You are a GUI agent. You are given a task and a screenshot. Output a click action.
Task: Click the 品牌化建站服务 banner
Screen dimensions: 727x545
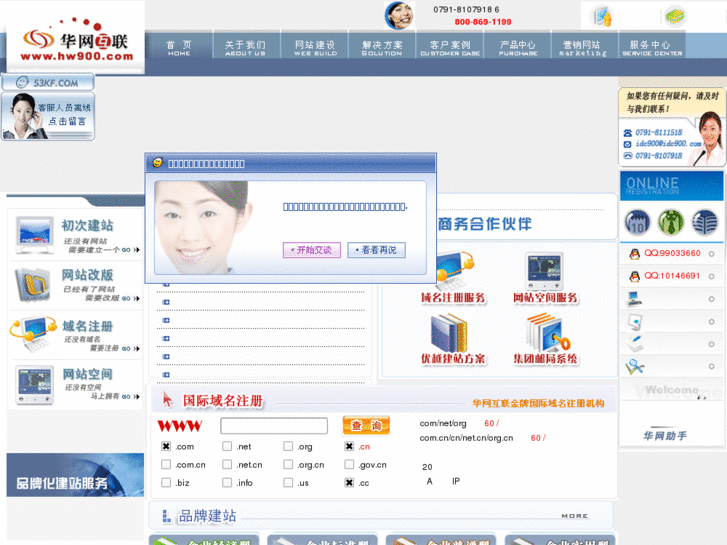[x=75, y=475]
